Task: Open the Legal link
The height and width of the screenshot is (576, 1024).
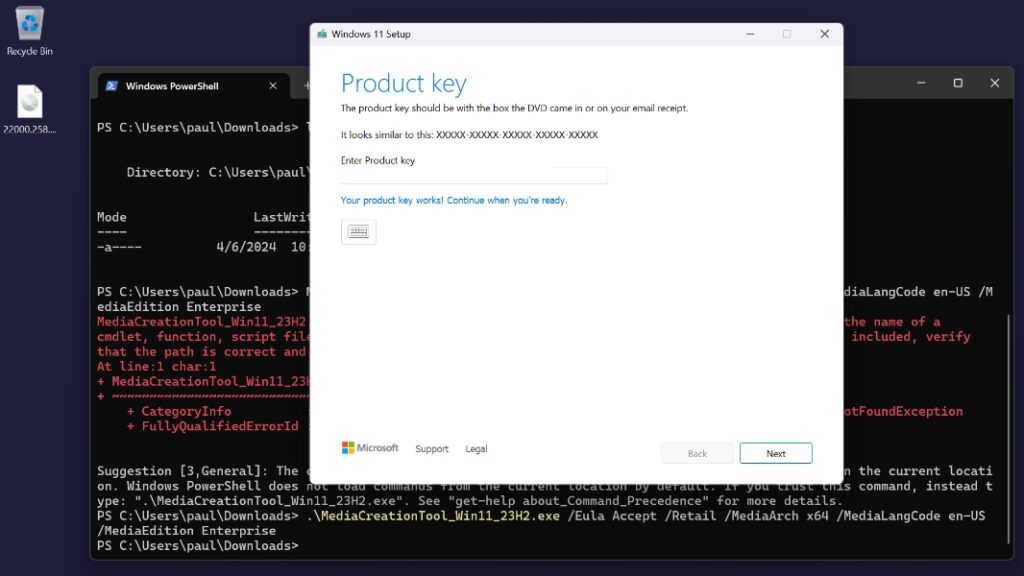Action: [x=476, y=449]
